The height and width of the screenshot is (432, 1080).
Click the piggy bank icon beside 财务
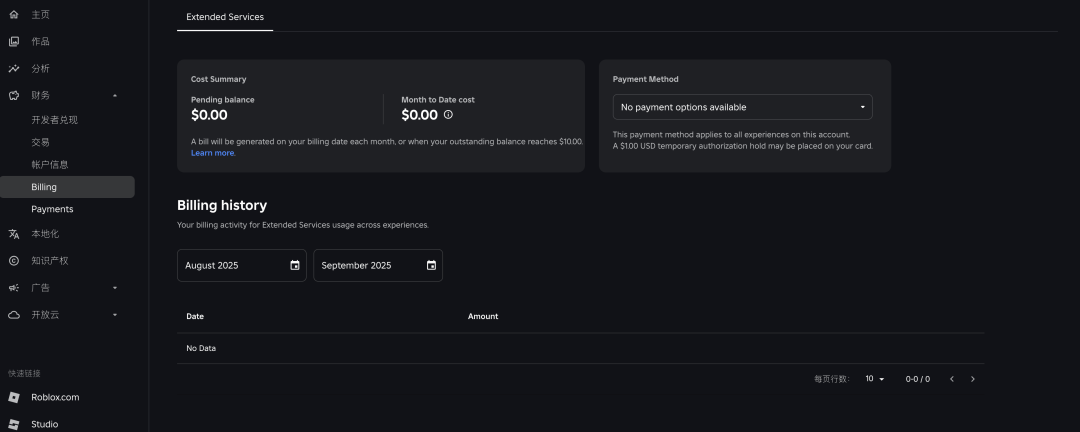point(14,95)
